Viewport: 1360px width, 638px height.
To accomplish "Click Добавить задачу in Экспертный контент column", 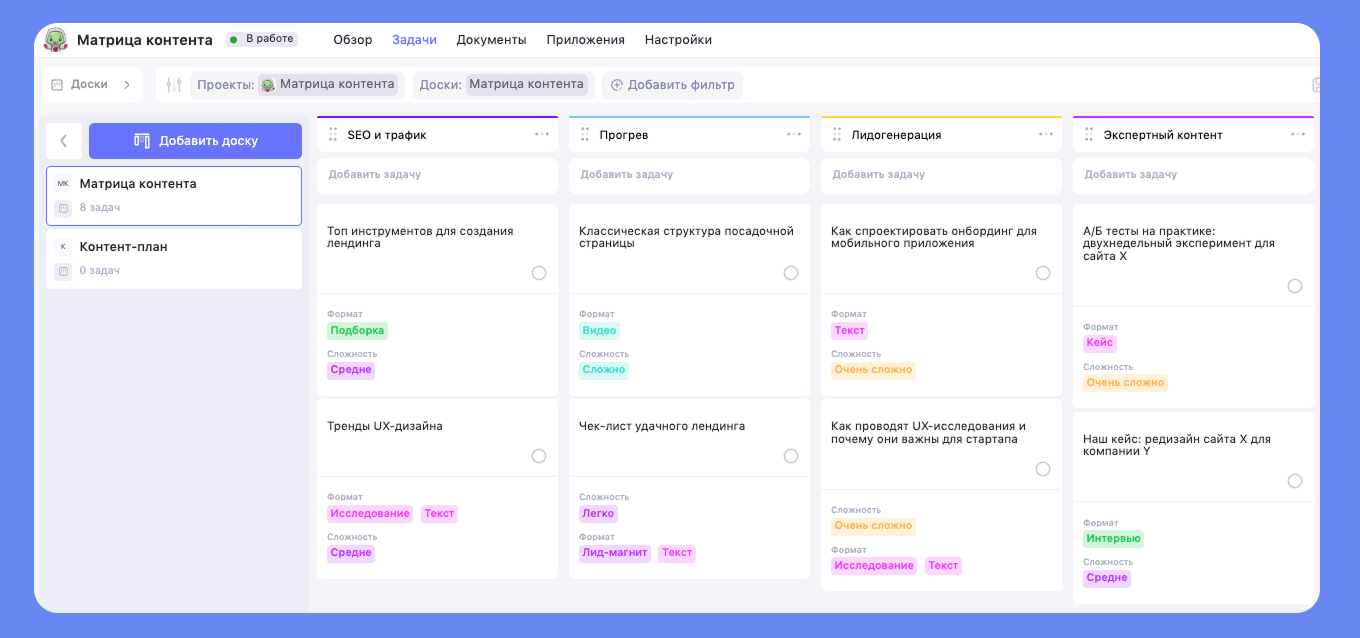I will [1193, 175].
